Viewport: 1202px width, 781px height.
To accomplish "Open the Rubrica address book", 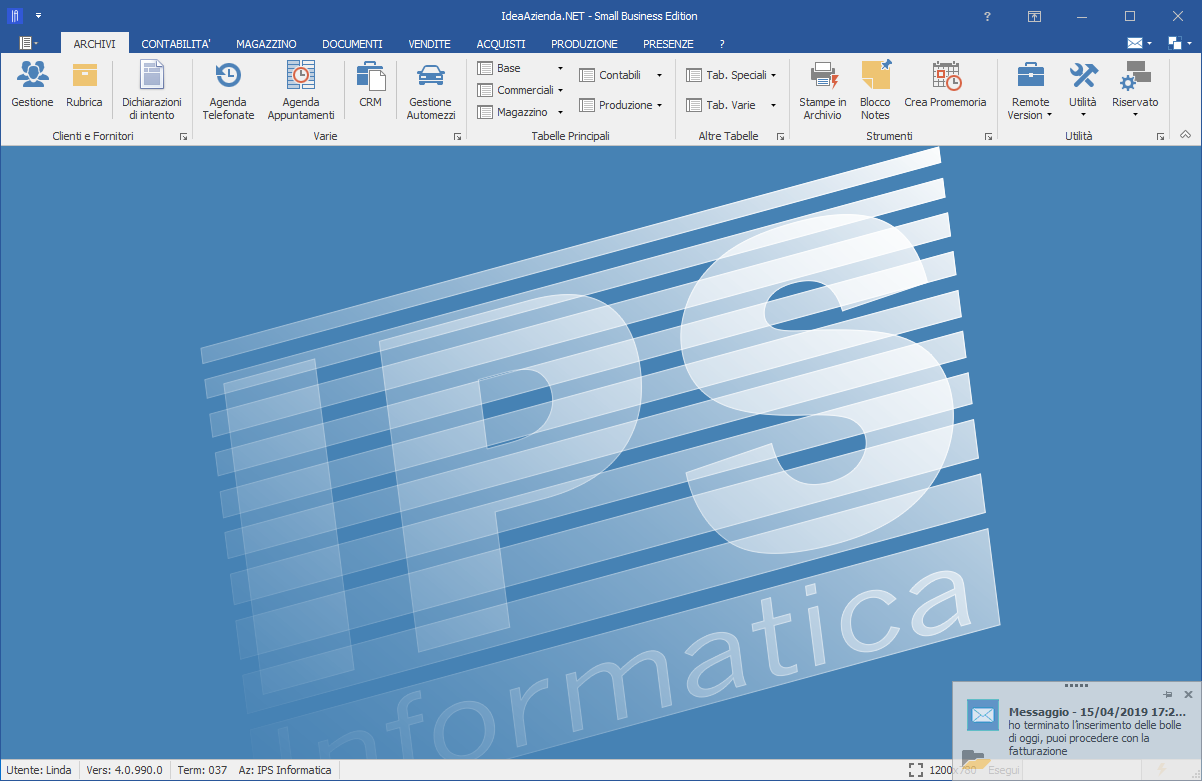I will tap(84, 86).
